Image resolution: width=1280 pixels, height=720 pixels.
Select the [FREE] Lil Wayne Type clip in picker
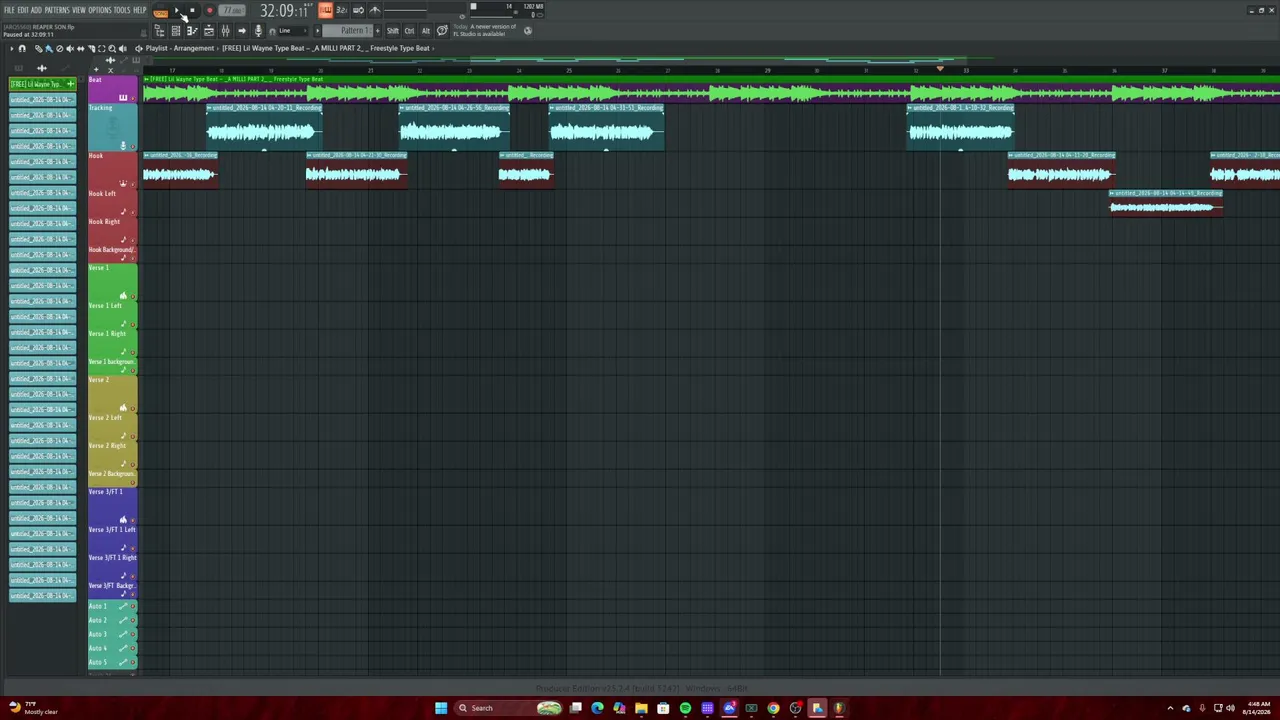[x=42, y=84]
